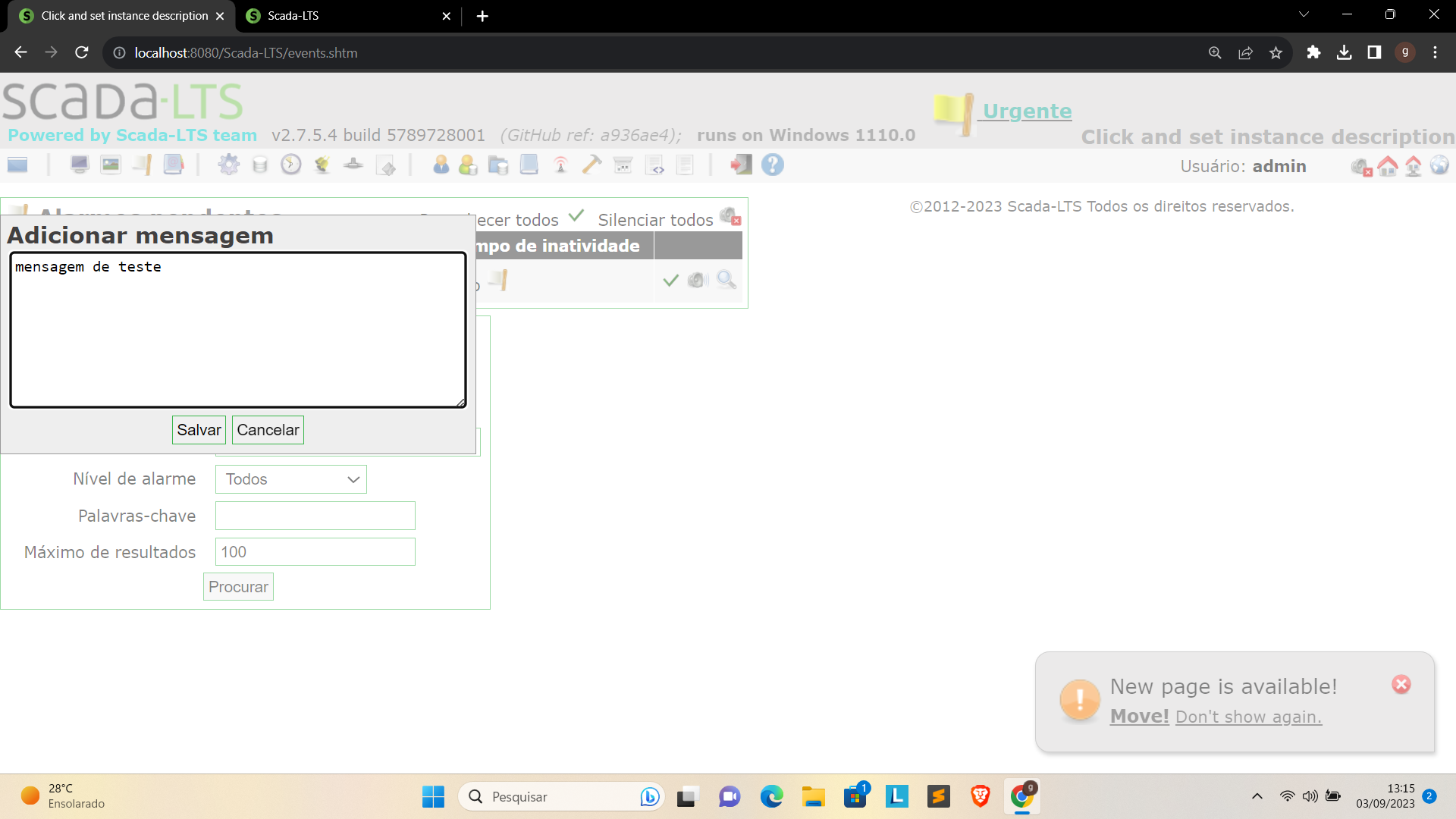
Task: Log out using the exit door icon
Action: tap(740, 165)
